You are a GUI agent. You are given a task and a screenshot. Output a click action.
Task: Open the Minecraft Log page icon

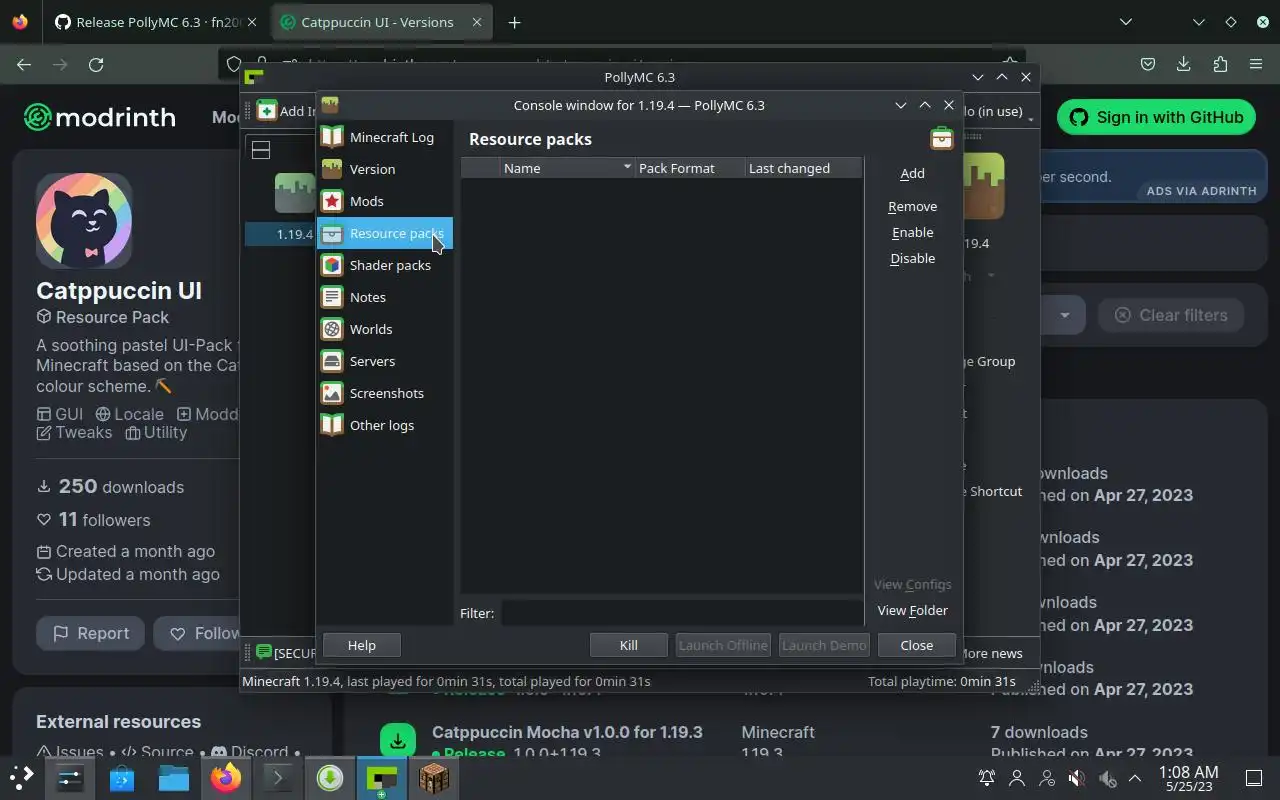(332, 137)
